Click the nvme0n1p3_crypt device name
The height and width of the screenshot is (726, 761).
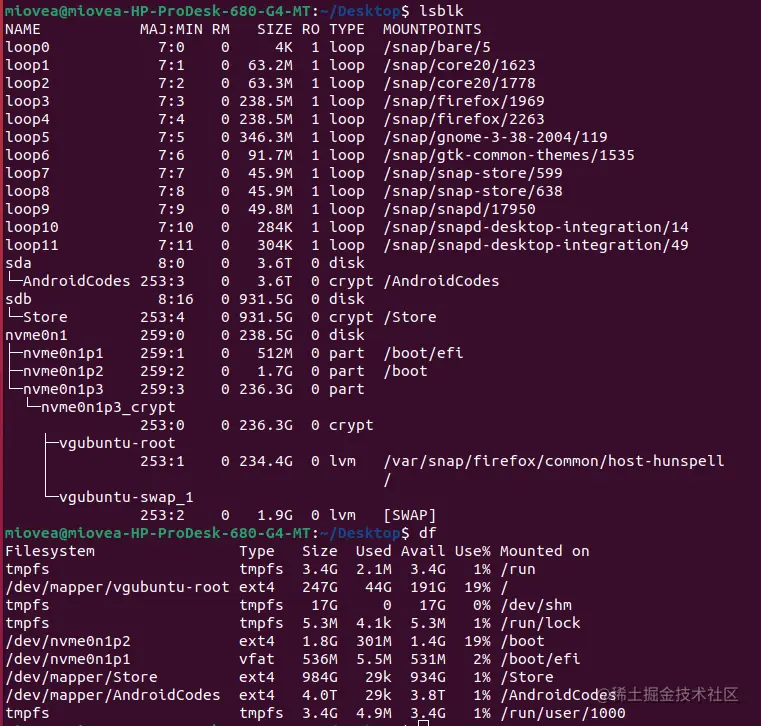108,407
